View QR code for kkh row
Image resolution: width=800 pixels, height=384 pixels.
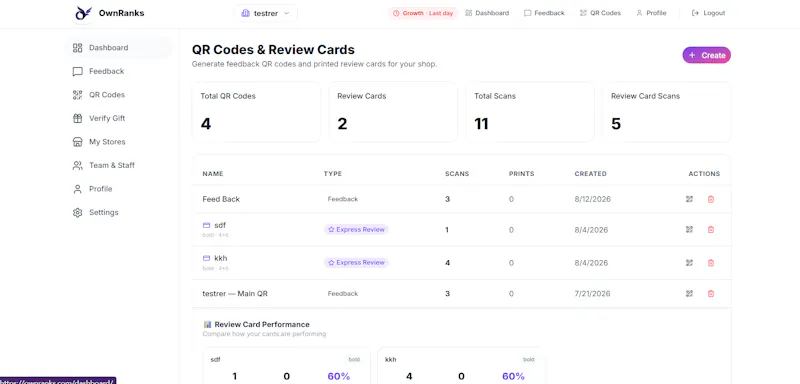[689, 263]
